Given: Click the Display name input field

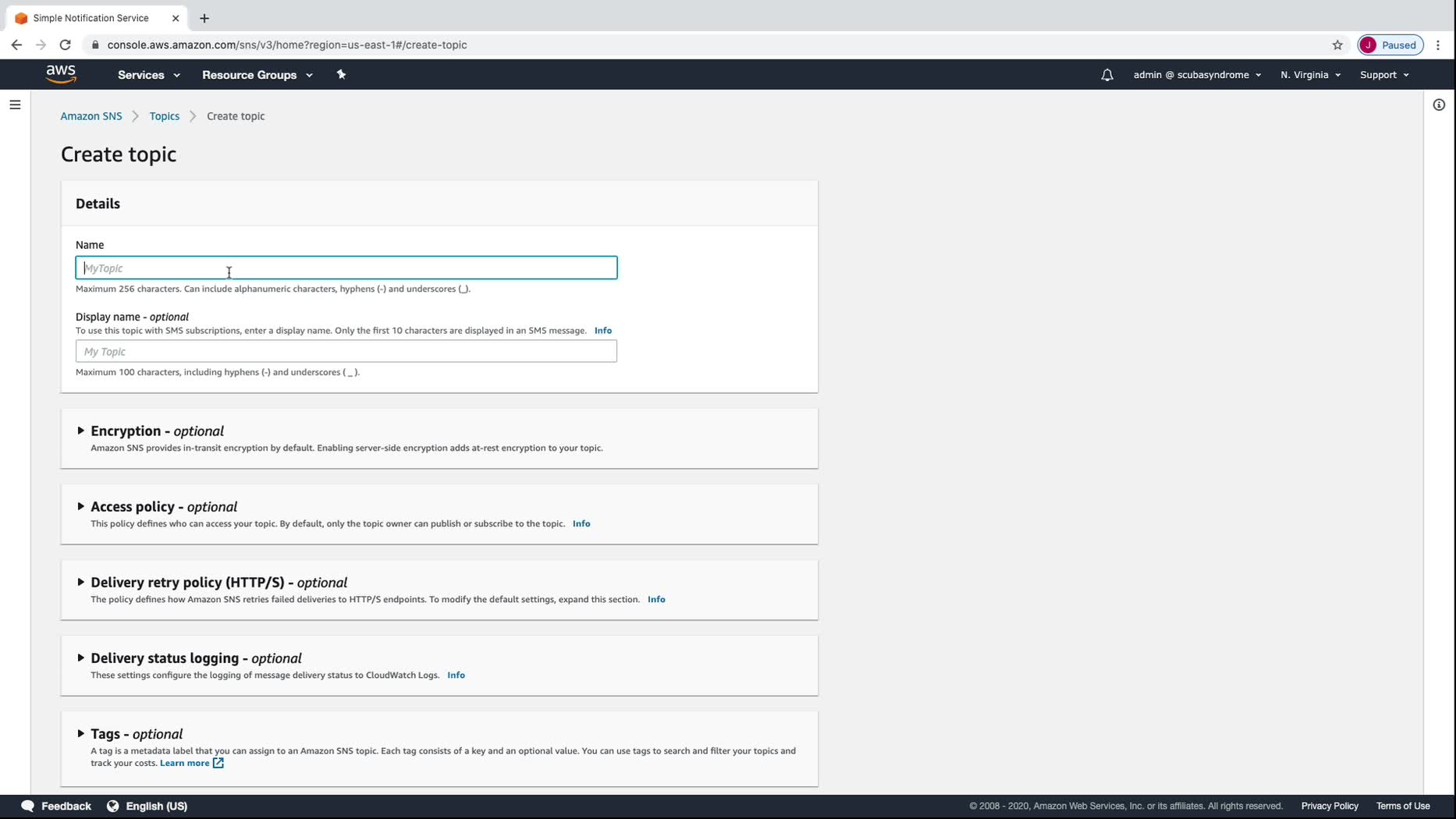Looking at the screenshot, I should coord(346,351).
